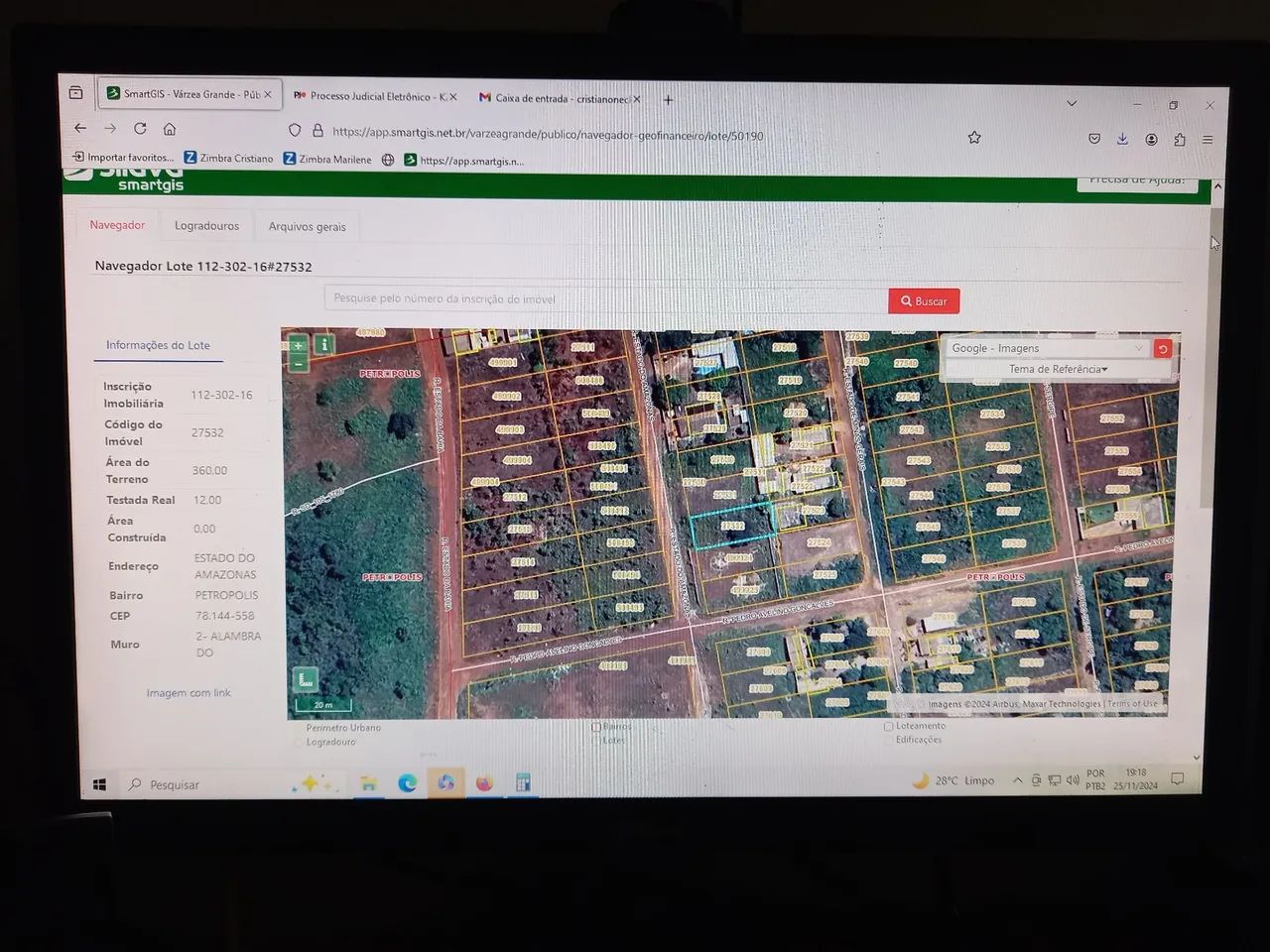1270x952 pixels.
Task: Focus the property registration search field
Action: (606, 298)
